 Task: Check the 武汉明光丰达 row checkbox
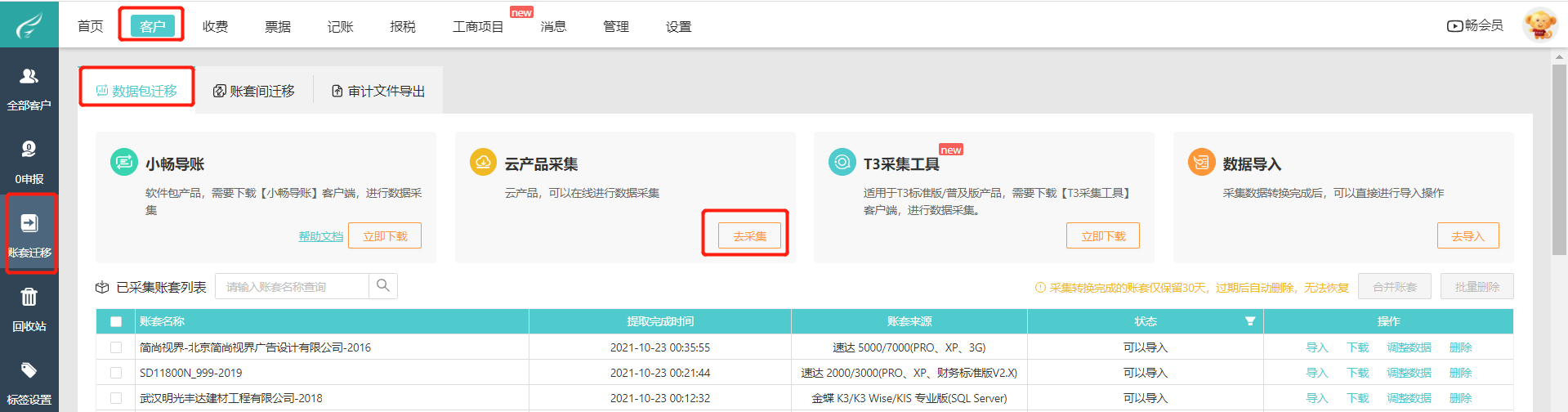point(116,398)
